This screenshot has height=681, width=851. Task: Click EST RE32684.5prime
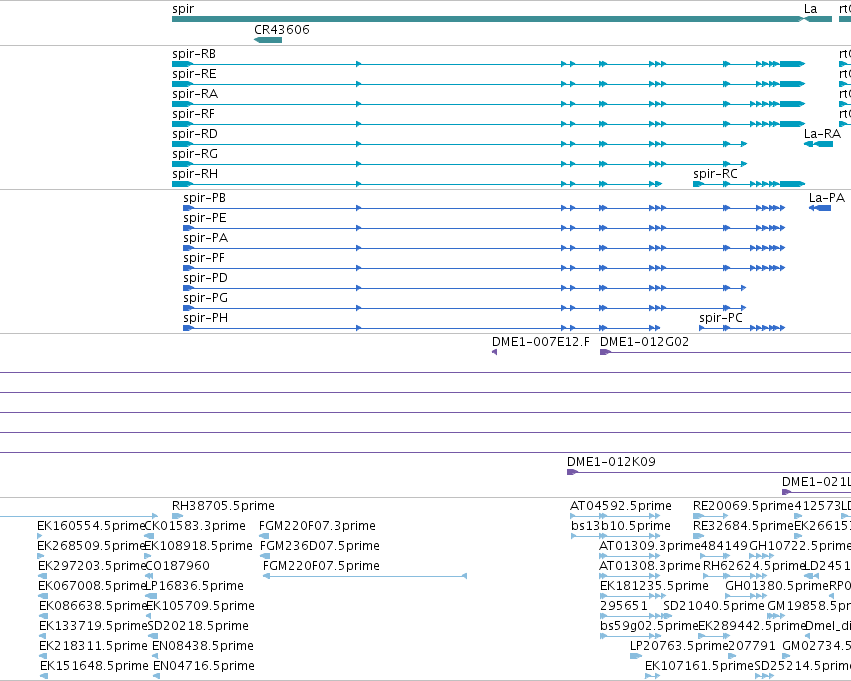pyautogui.click(x=698, y=536)
